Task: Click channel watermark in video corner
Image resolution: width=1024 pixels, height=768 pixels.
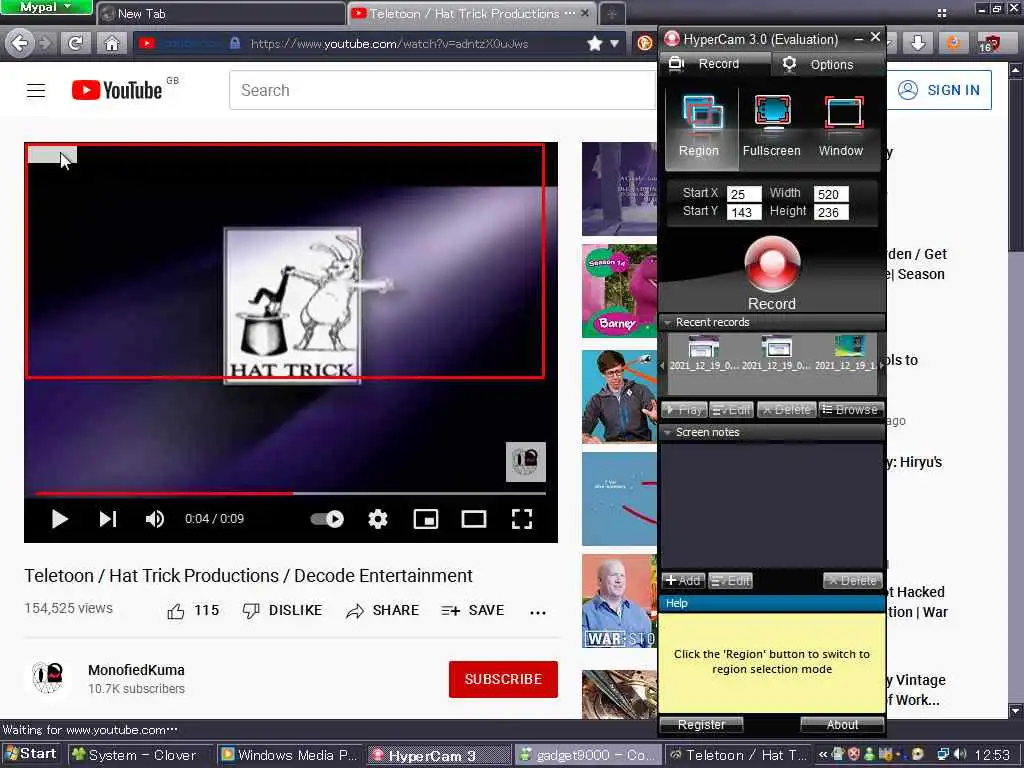Action: pyautogui.click(x=526, y=462)
